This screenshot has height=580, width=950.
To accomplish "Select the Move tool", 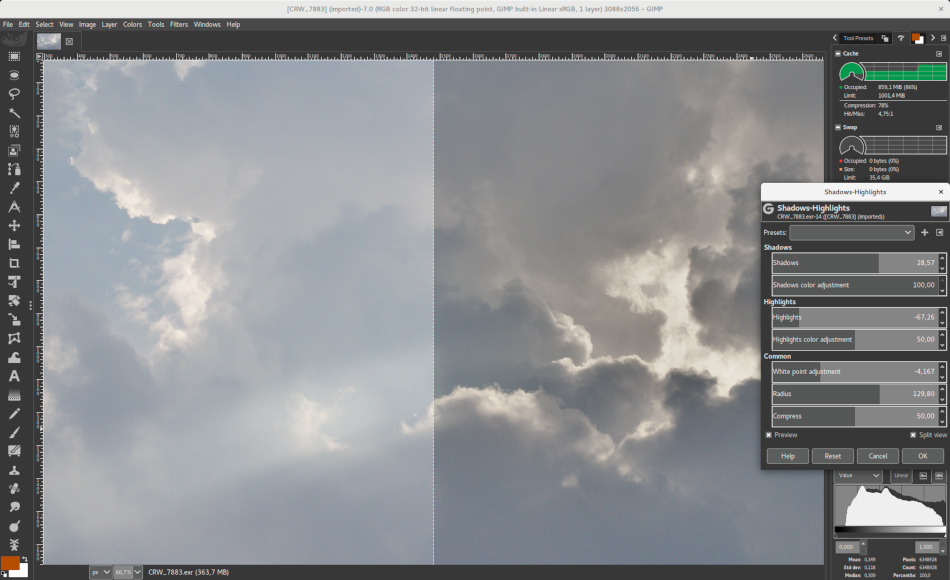I will tap(15, 225).
